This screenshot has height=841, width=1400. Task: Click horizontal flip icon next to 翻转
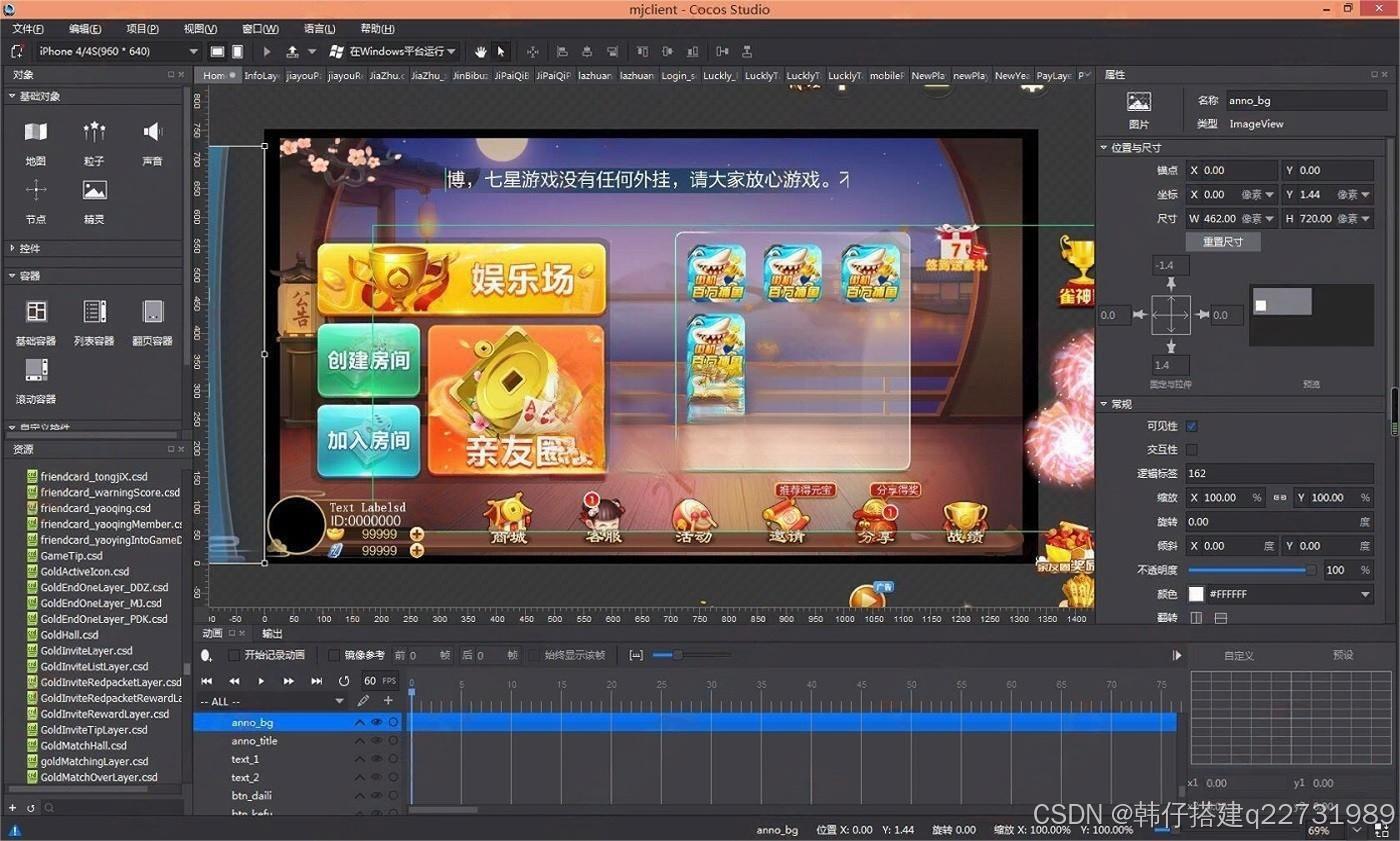point(1196,618)
